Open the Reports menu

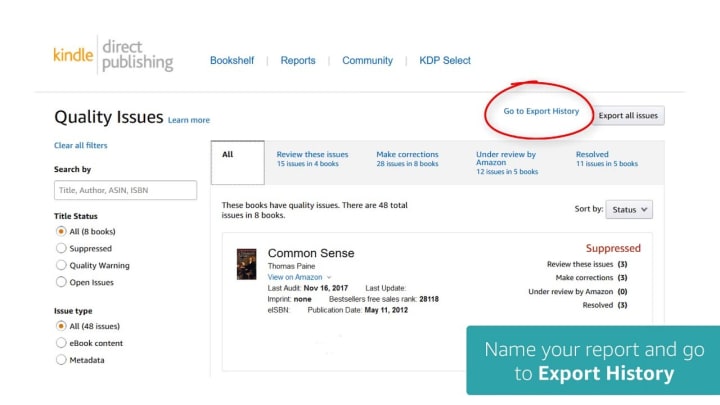pyautogui.click(x=298, y=60)
